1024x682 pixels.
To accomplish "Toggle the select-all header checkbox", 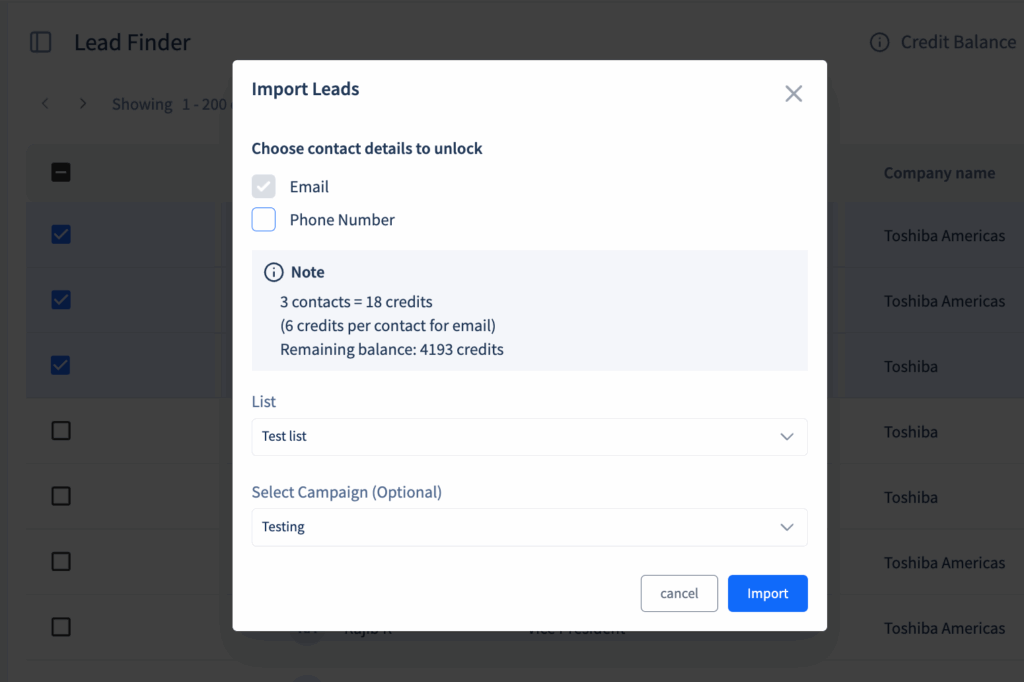I will [61, 173].
